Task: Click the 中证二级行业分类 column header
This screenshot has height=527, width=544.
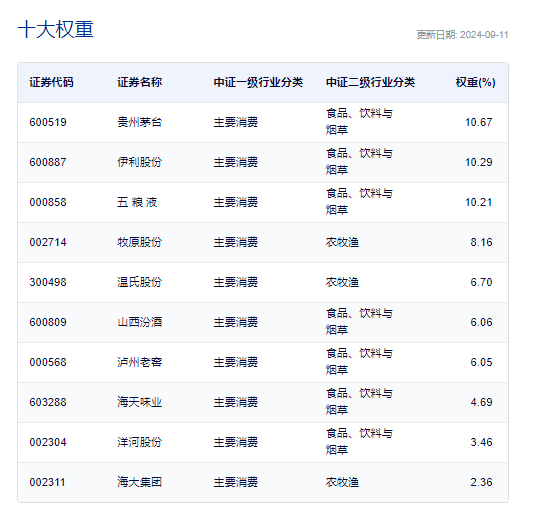Action: pos(370,82)
